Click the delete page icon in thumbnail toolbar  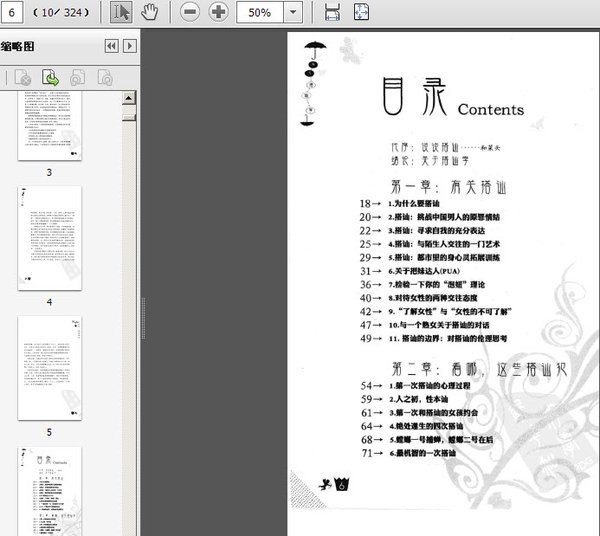(23, 77)
